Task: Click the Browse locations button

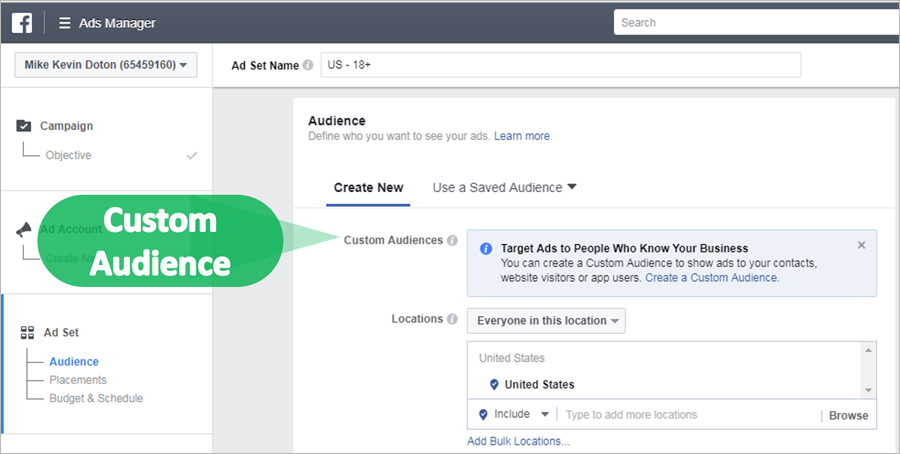Action: (848, 416)
